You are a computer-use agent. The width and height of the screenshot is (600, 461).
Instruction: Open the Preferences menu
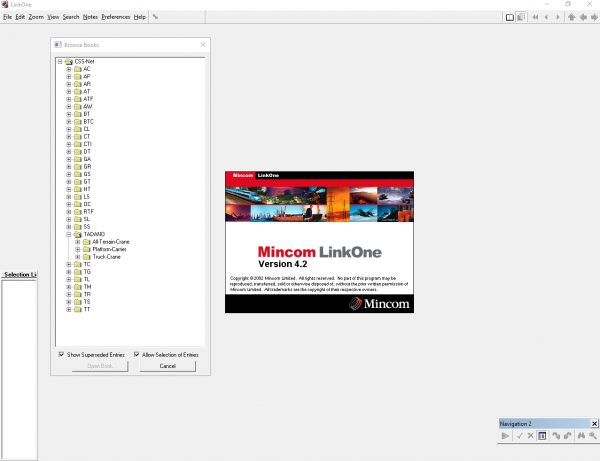[x=116, y=17]
